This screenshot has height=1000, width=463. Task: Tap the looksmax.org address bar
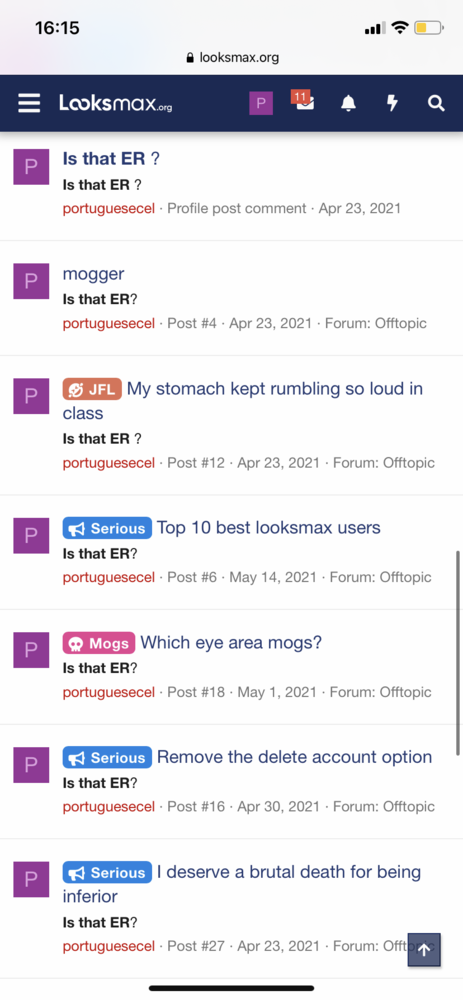232,58
